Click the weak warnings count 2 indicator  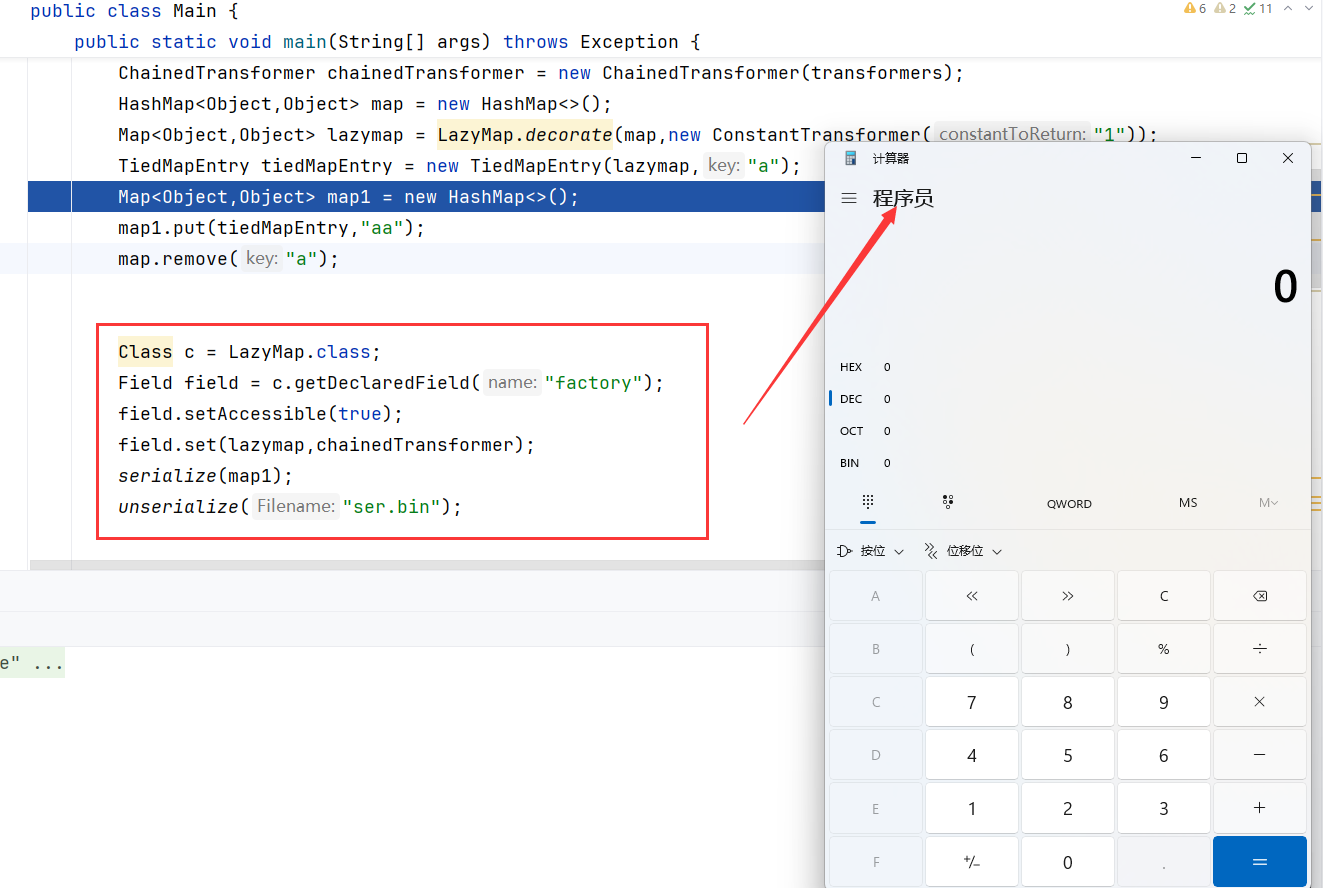(x=1225, y=8)
